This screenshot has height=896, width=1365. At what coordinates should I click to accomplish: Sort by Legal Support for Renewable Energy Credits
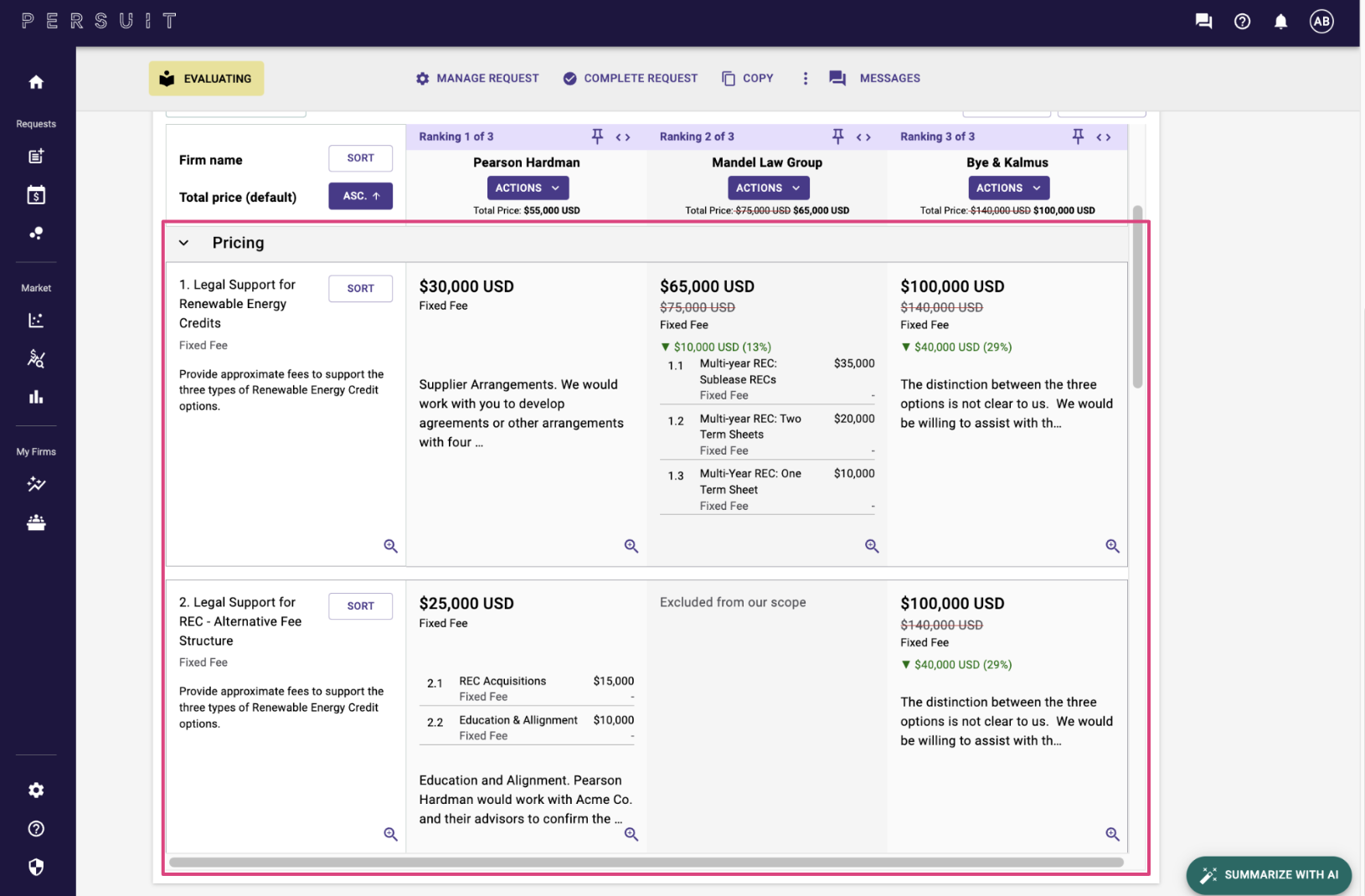click(361, 289)
